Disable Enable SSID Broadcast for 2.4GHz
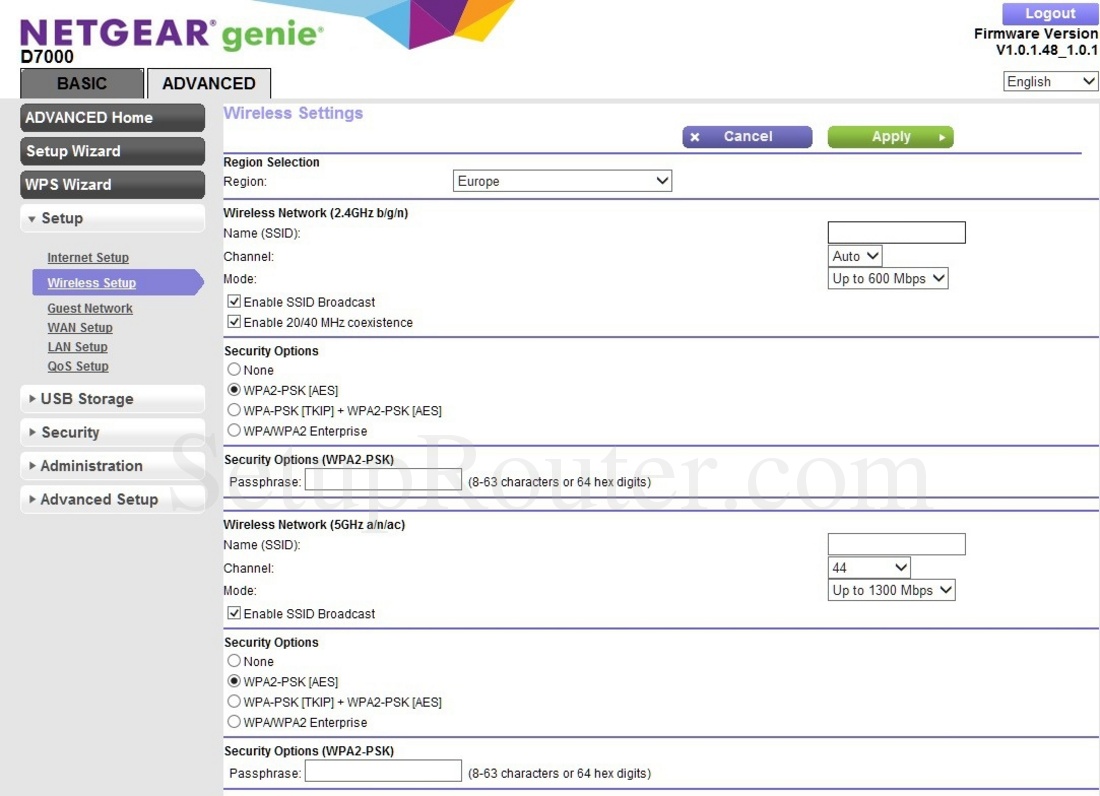 pyautogui.click(x=233, y=301)
